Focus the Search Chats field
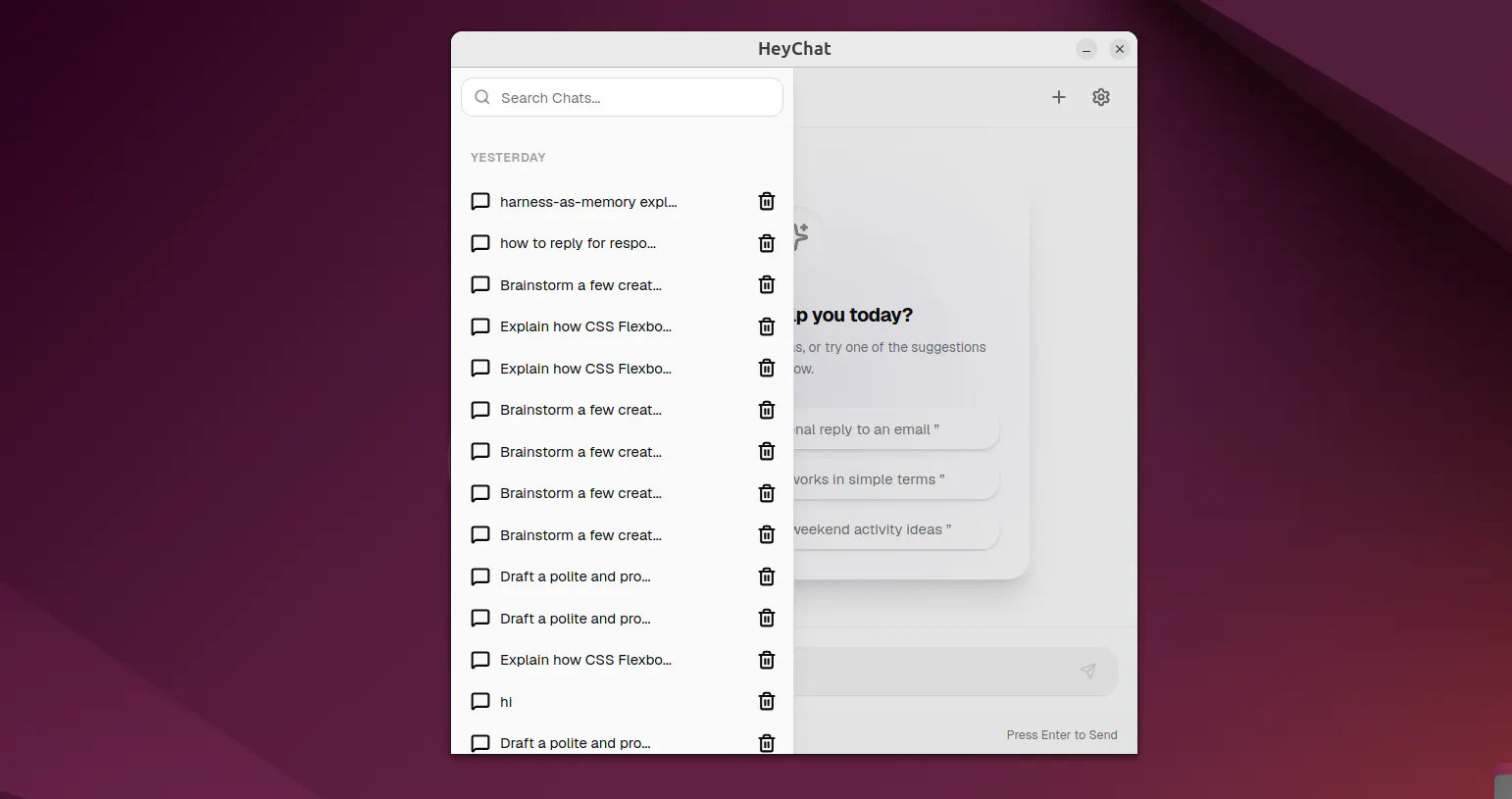This screenshot has width=1512, height=799. point(622,97)
